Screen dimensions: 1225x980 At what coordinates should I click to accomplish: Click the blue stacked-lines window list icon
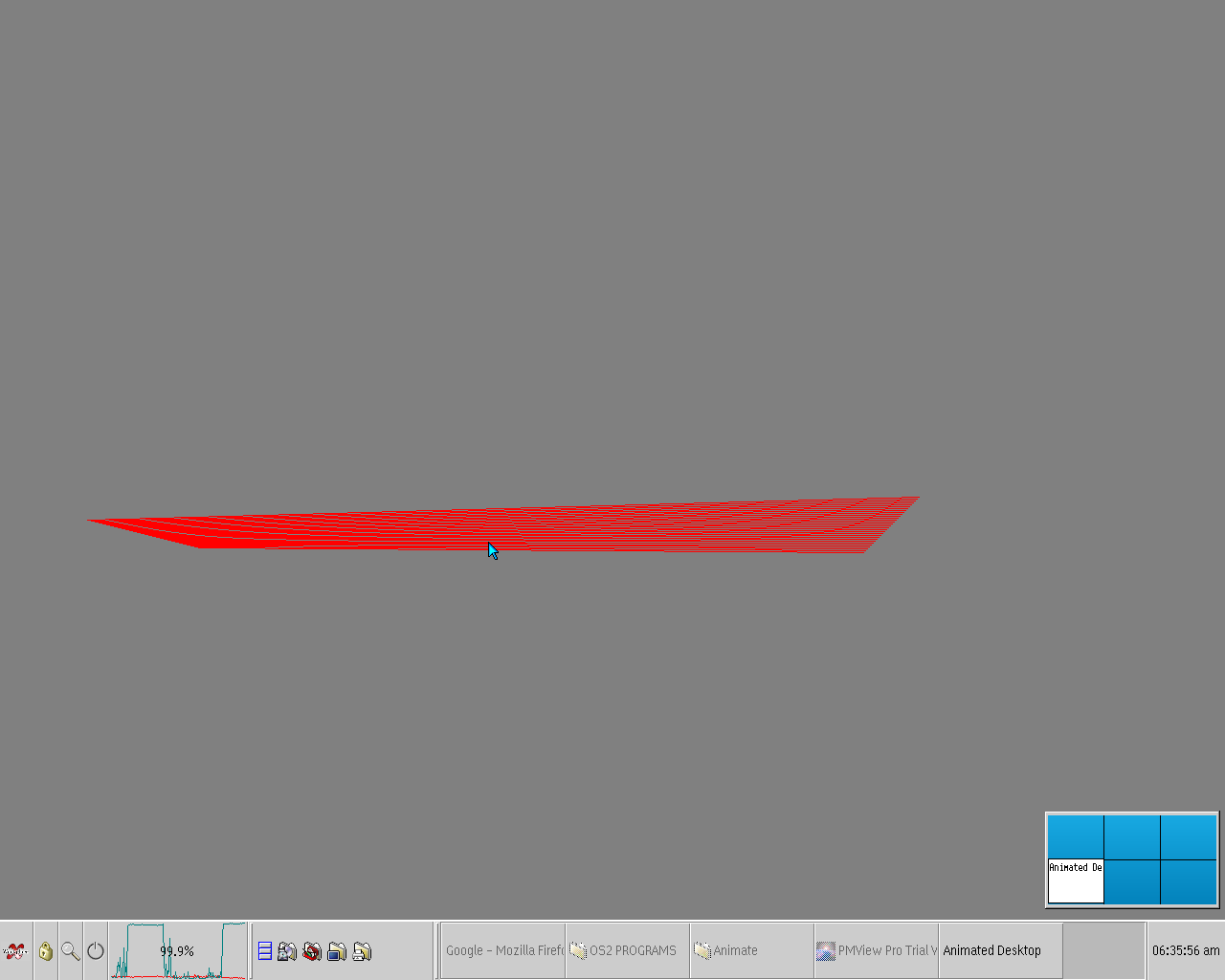point(265,951)
